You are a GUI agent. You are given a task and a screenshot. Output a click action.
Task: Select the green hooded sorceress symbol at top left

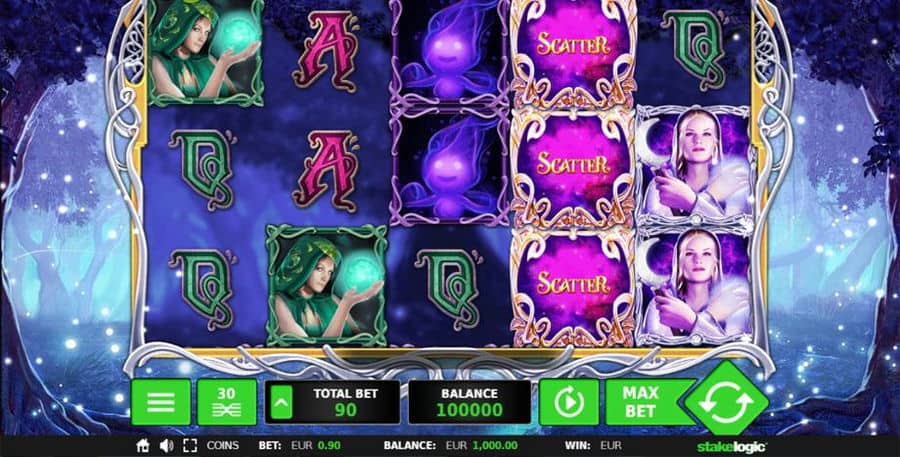pos(206,52)
